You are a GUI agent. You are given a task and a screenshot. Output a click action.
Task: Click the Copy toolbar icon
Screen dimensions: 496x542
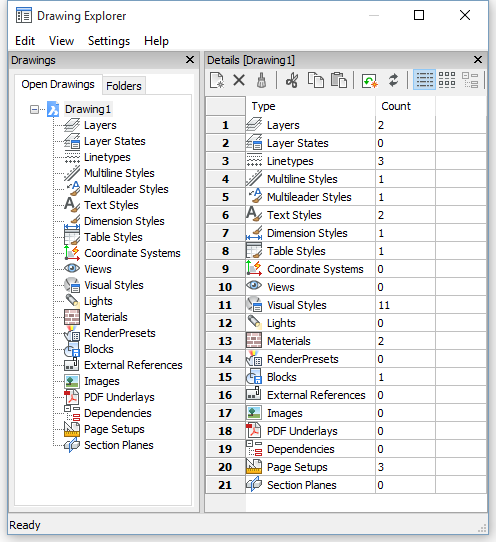point(316,81)
